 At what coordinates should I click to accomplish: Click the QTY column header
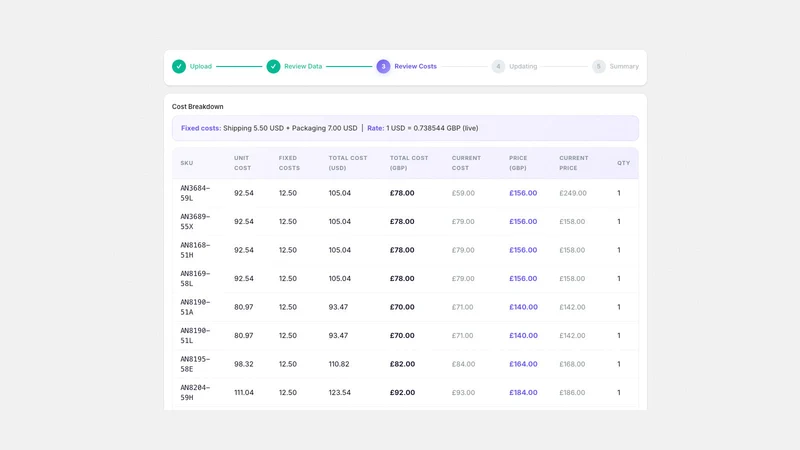[623, 163]
